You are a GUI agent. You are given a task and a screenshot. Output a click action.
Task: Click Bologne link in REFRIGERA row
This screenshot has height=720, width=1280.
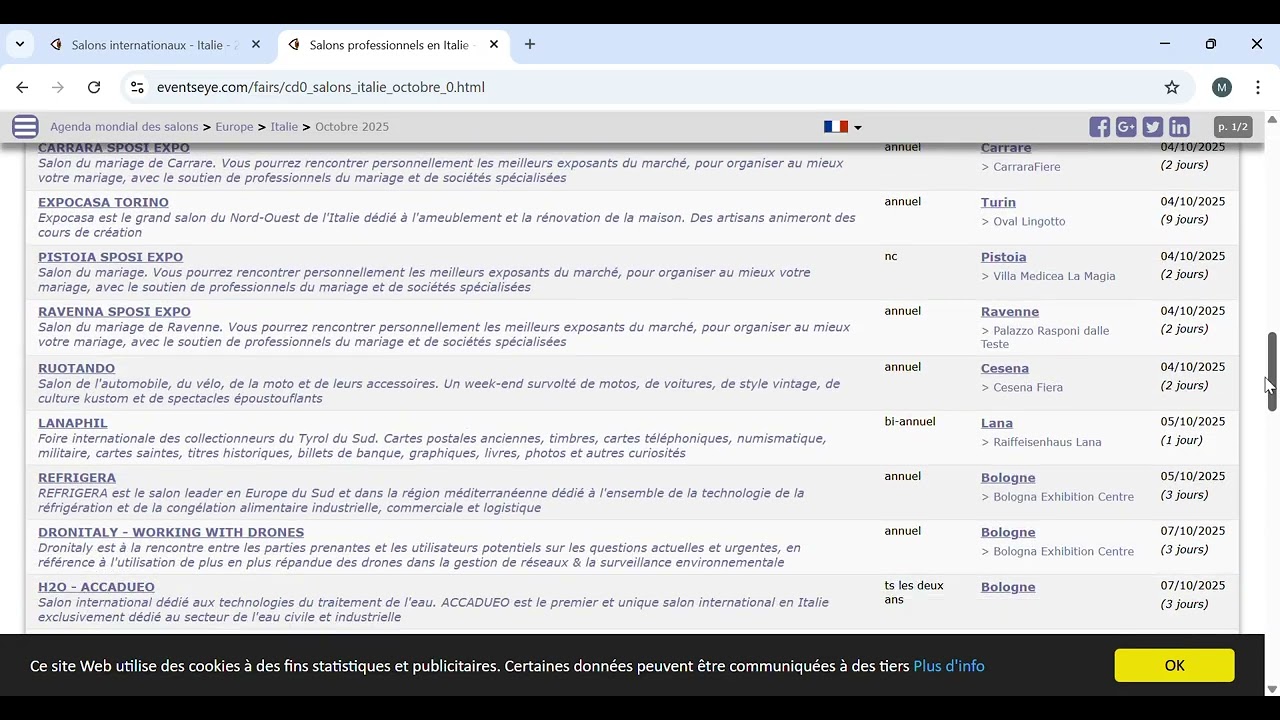coord(1008,478)
